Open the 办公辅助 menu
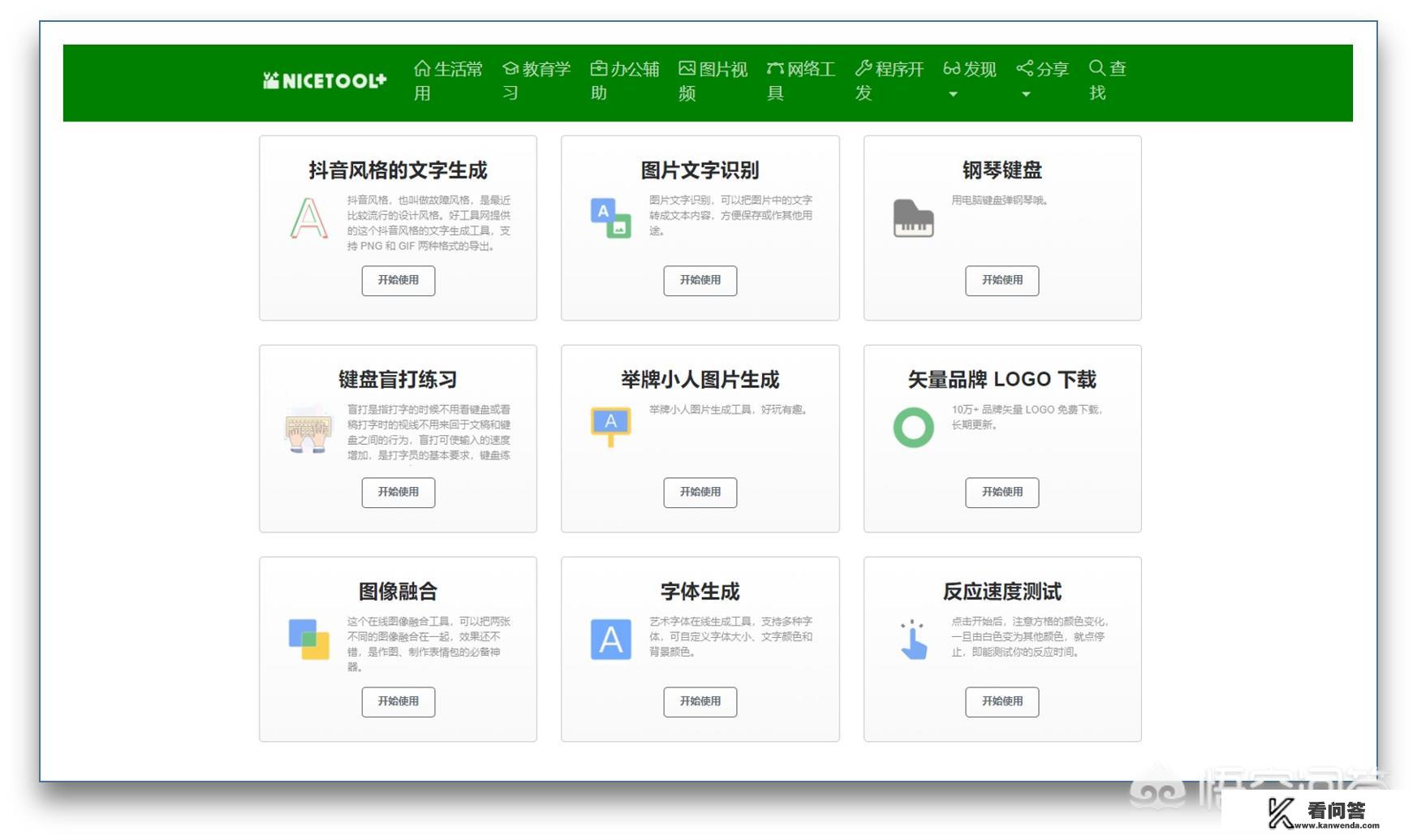 pos(625,80)
